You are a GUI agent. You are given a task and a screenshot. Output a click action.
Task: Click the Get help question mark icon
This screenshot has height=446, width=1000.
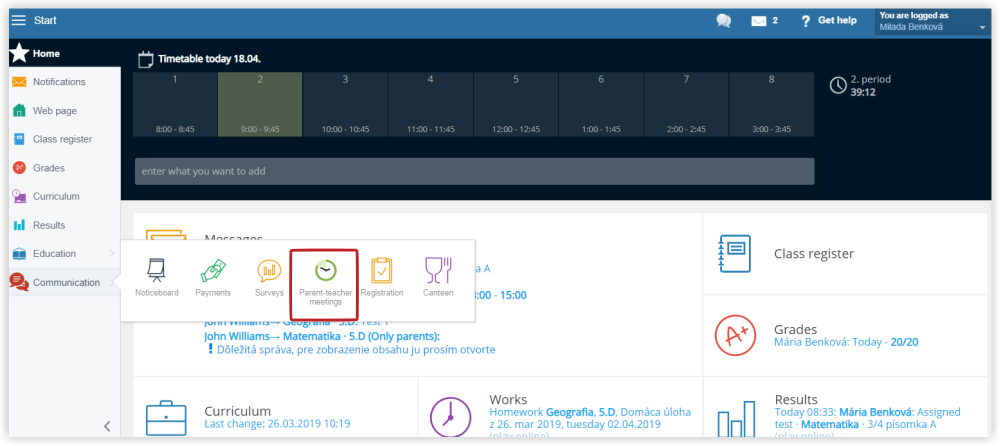[x=806, y=21]
